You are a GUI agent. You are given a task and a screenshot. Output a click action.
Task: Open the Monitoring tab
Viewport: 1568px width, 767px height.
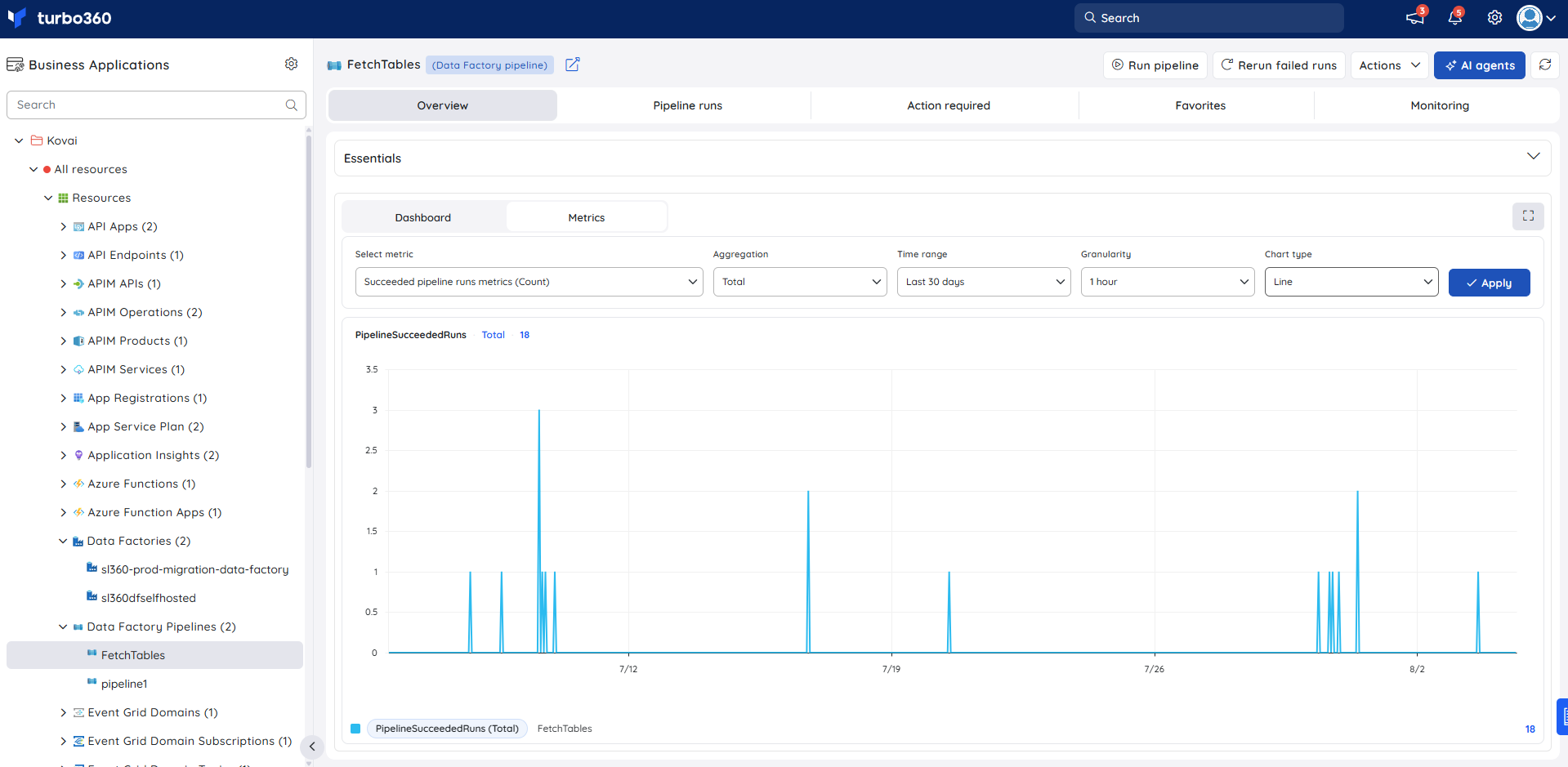coord(1440,105)
